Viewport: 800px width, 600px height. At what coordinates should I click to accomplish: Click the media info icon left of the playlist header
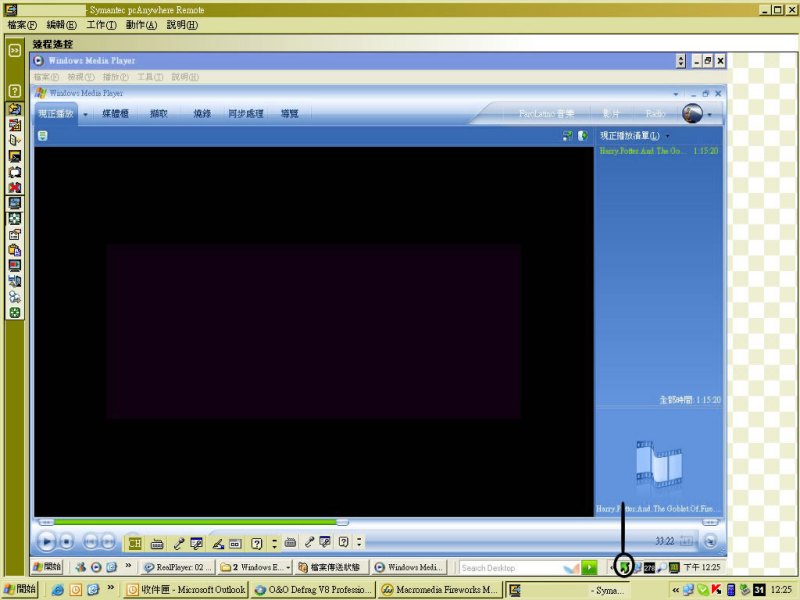click(x=567, y=136)
